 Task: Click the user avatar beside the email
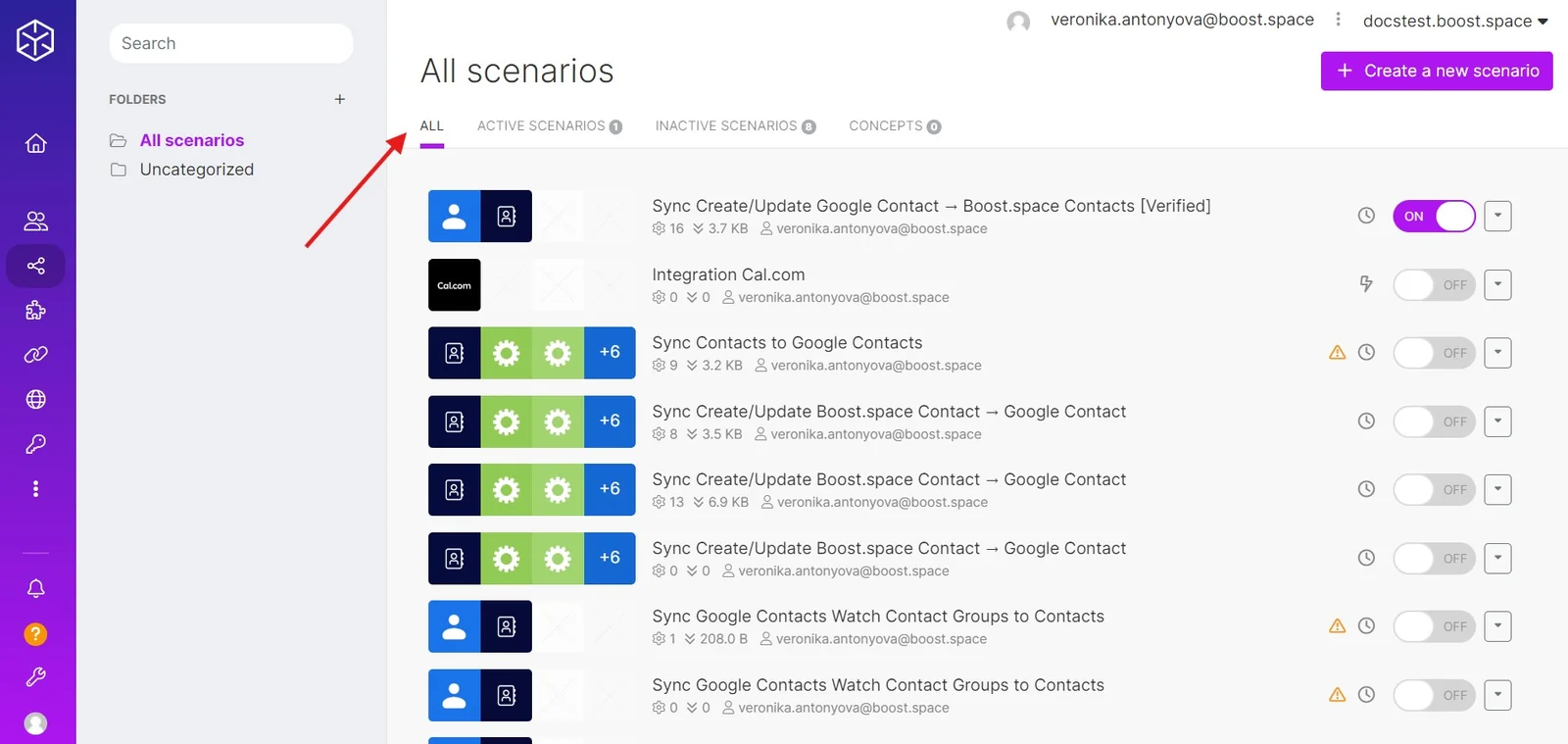tap(1018, 22)
